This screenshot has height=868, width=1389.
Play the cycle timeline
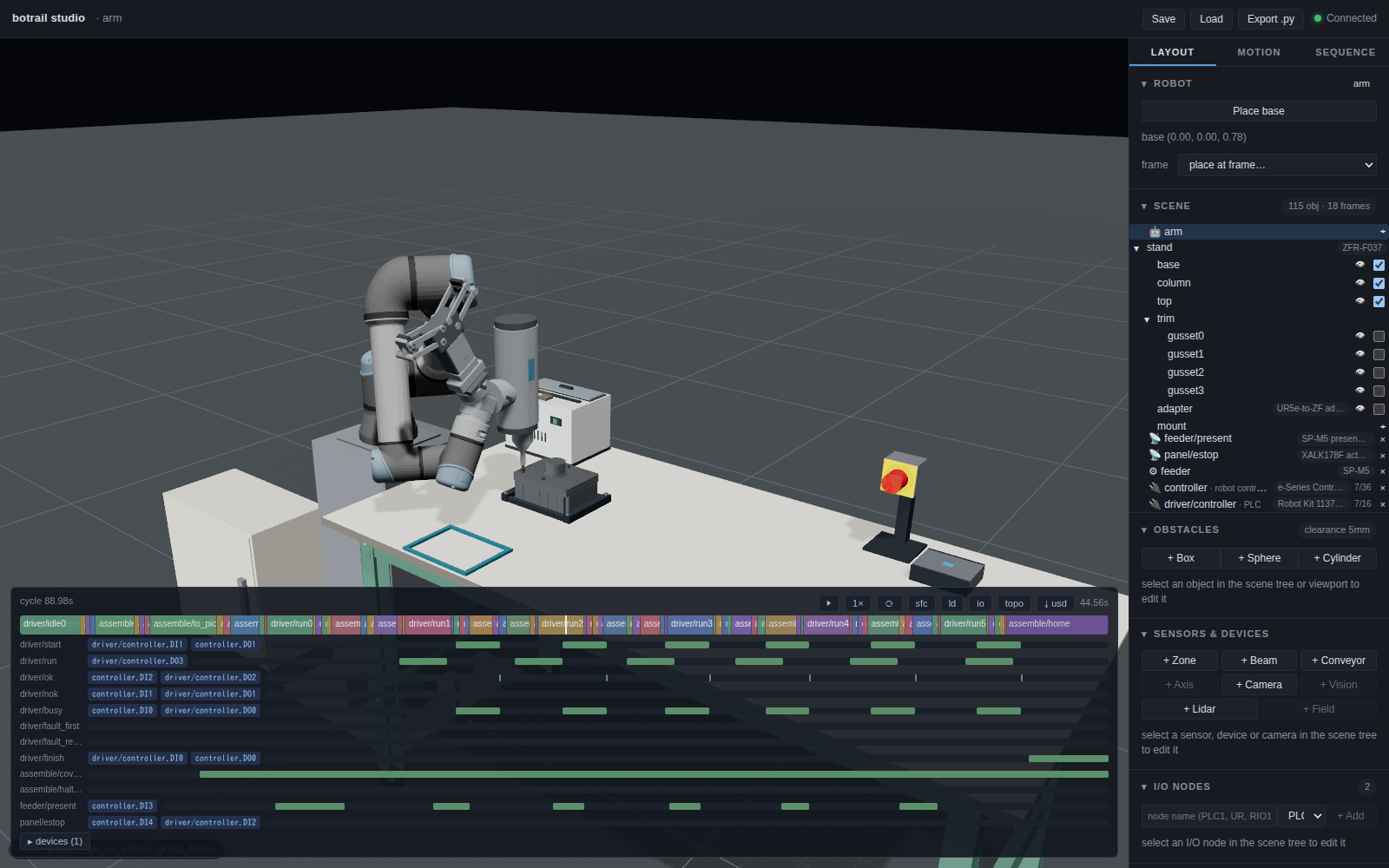point(829,603)
